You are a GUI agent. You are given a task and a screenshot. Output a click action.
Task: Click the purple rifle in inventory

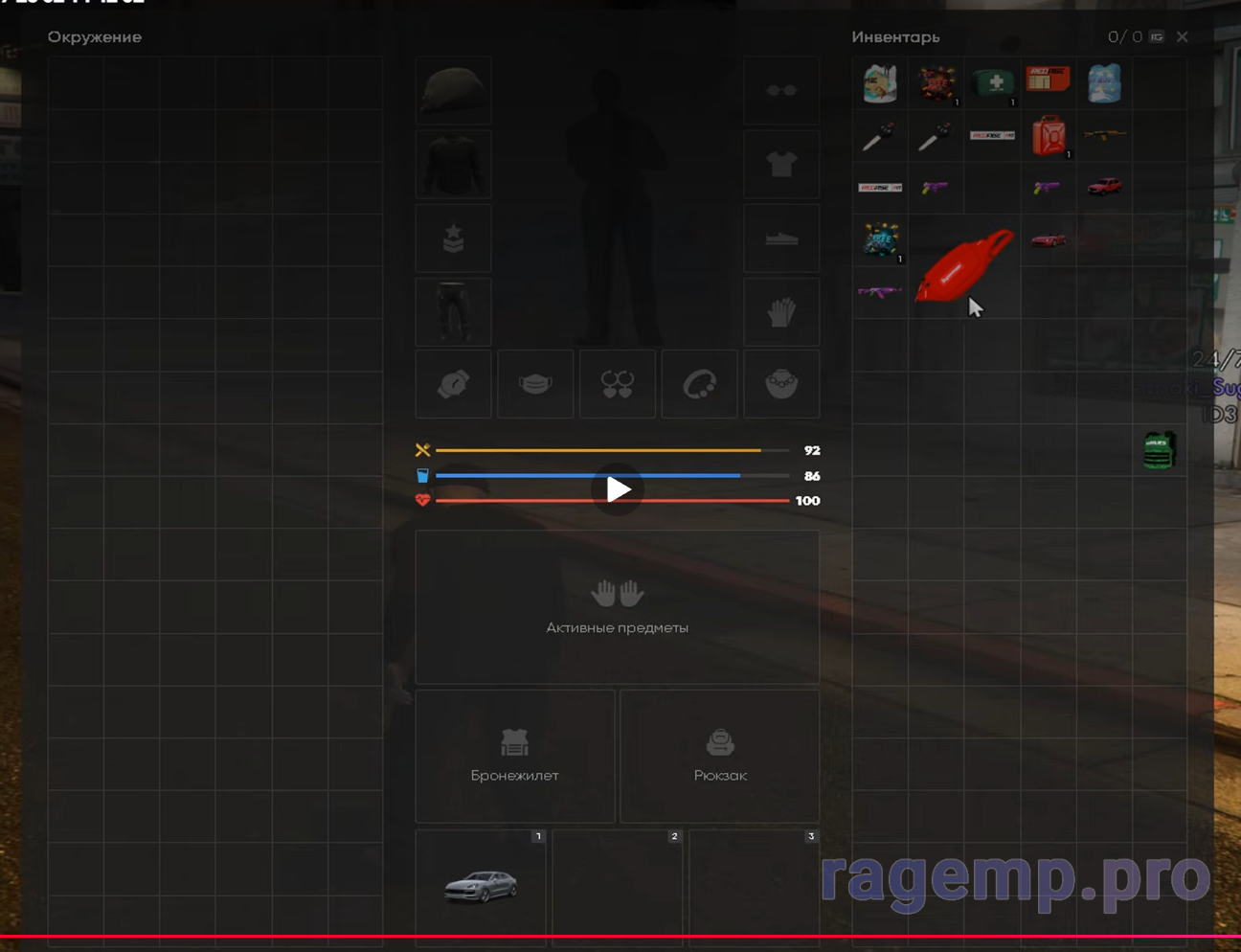tap(880, 291)
